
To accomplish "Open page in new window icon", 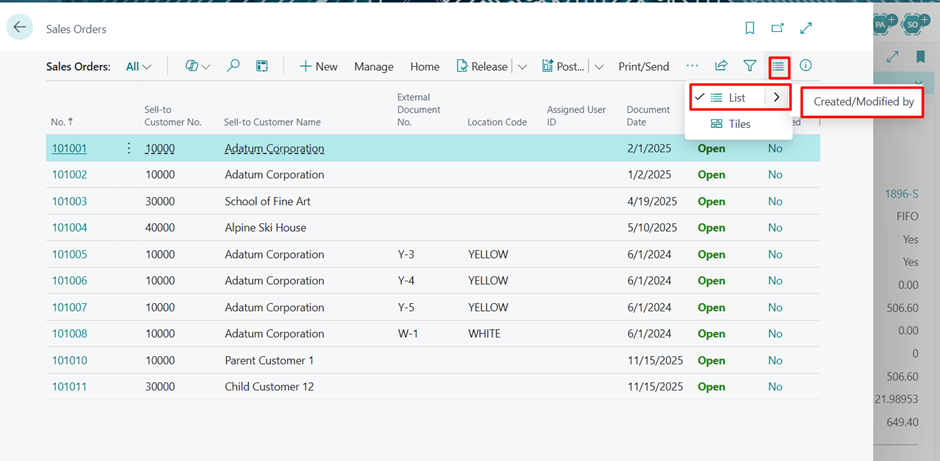I will pyautogui.click(x=778, y=28).
